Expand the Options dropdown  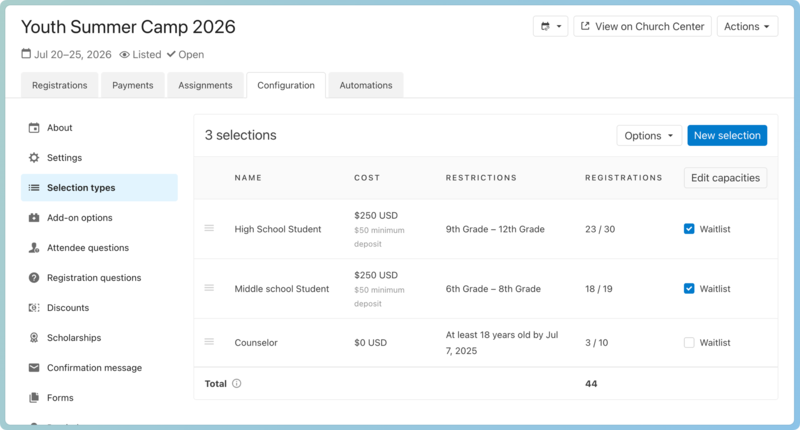click(x=649, y=136)
